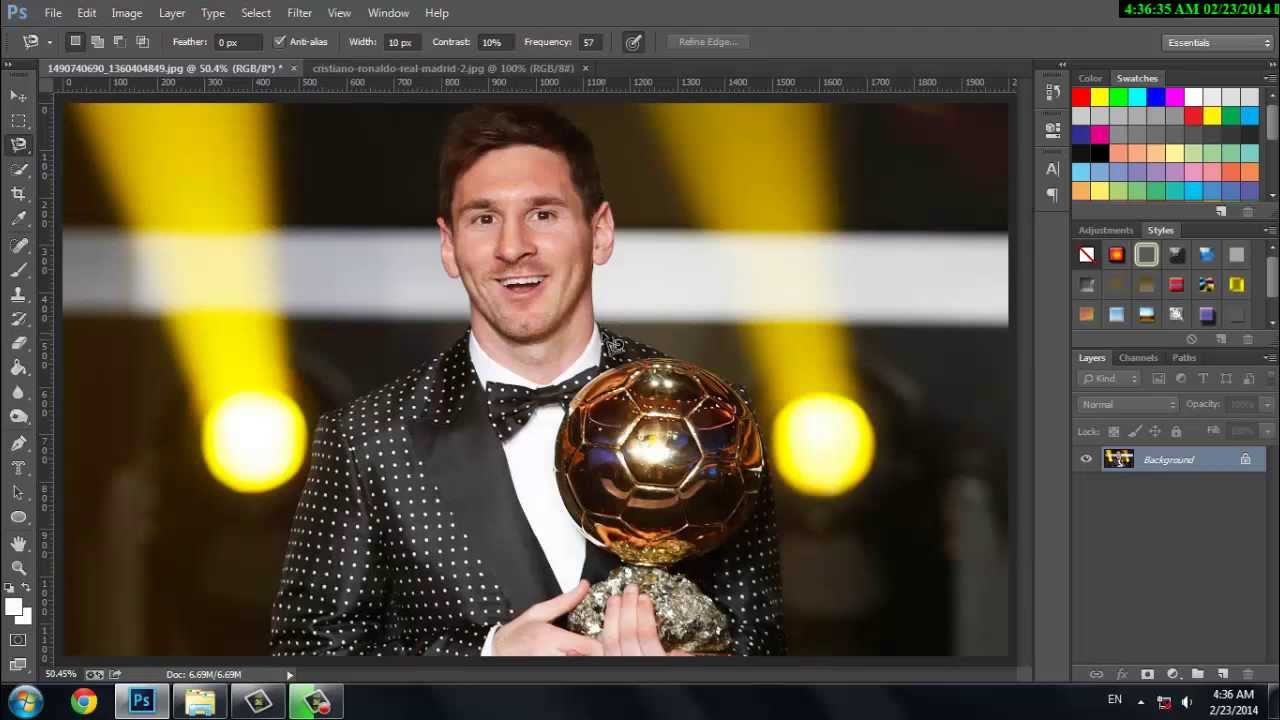Select the Eyedropper tool

click(19, 219)
